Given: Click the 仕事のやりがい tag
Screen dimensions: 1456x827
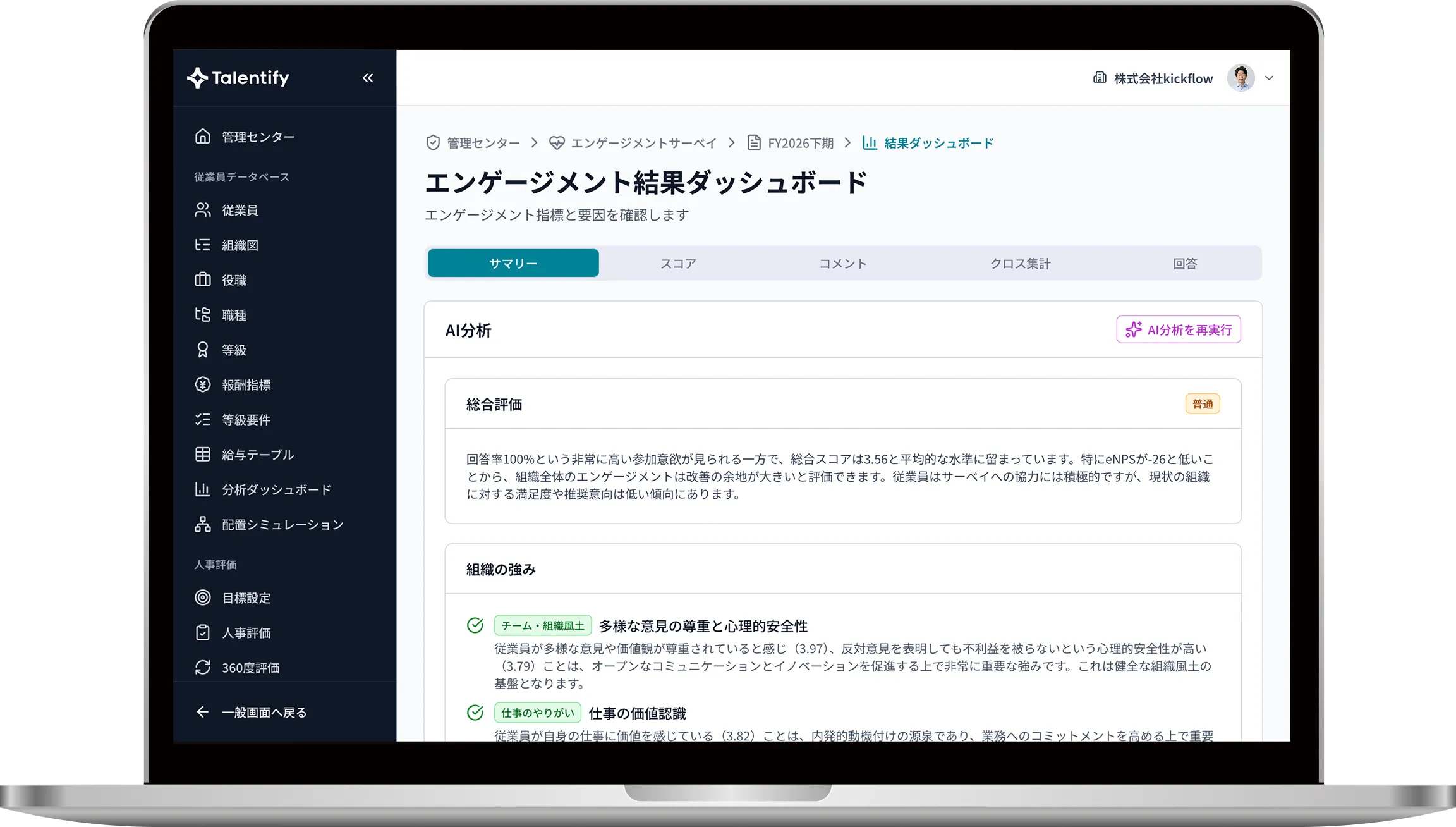Looking at the screenshot, I should tap(538, 713).
